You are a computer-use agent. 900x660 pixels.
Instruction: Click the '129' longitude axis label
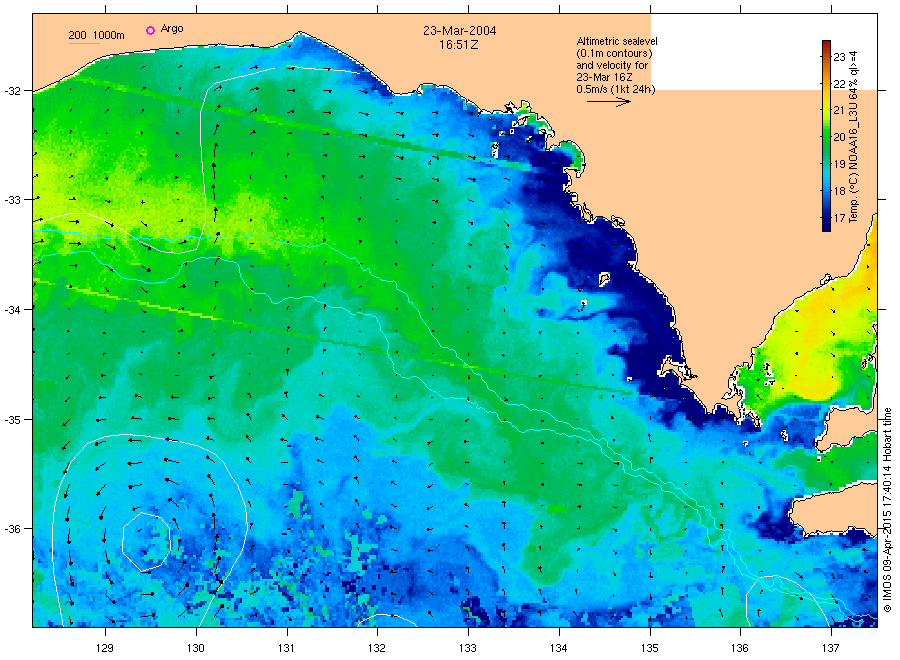[105, 648]
